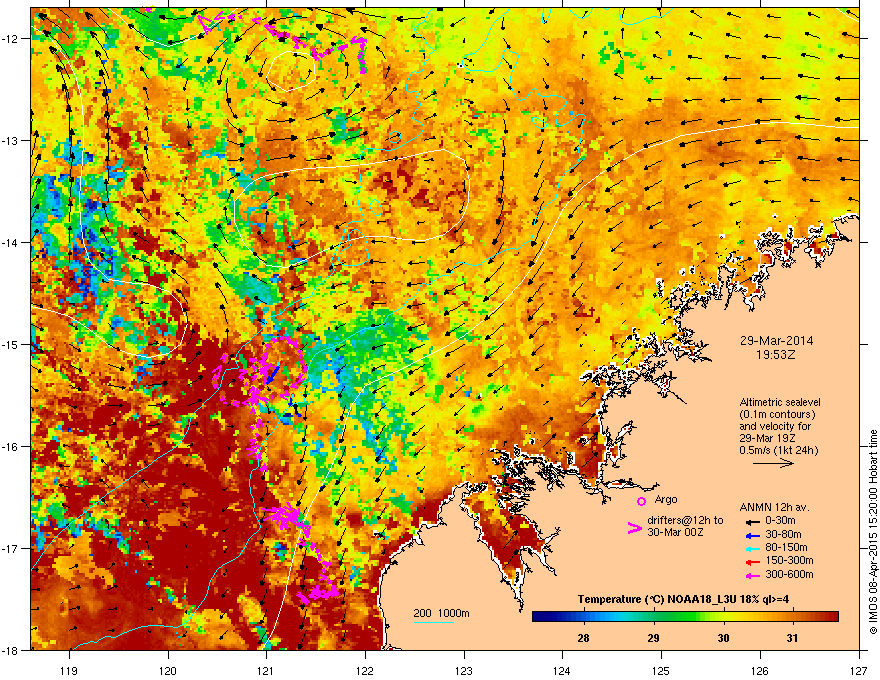This screenshot has height=680, width=880.
Task: Click the Altimetric sealevel caption line
Action: coord(780,402)
